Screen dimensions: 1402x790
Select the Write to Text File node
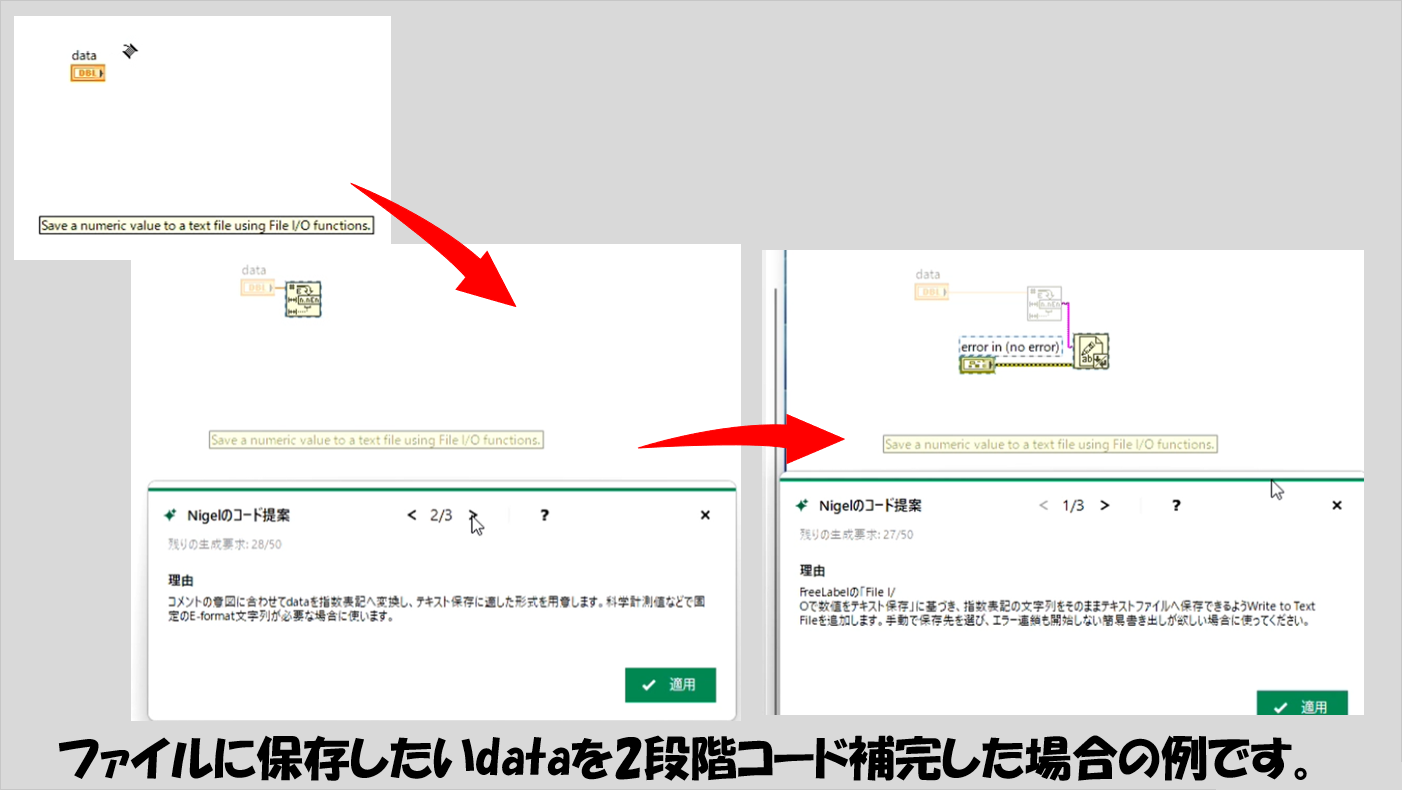pos(1091,352)
